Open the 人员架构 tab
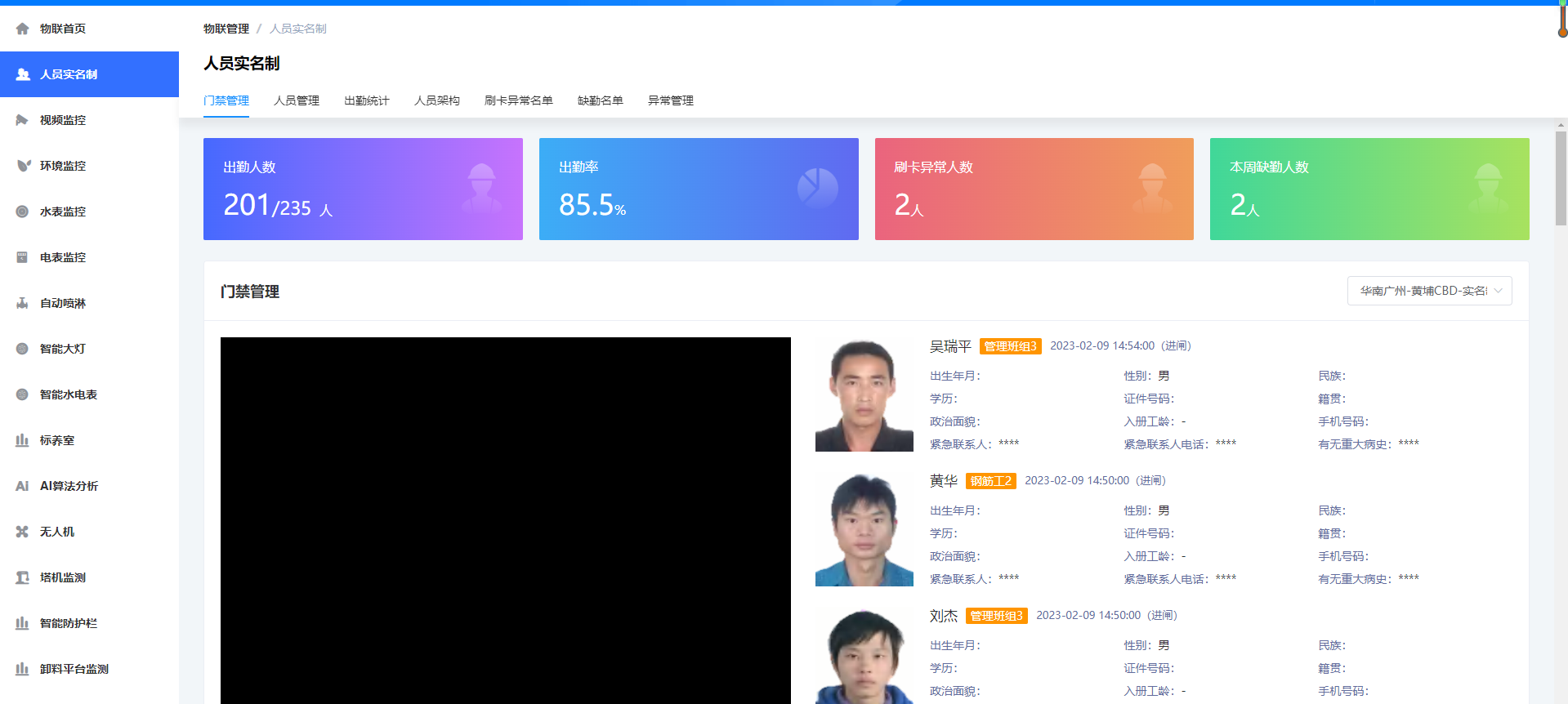This screenshot has width=1568, height=704. tap(437, 100)
